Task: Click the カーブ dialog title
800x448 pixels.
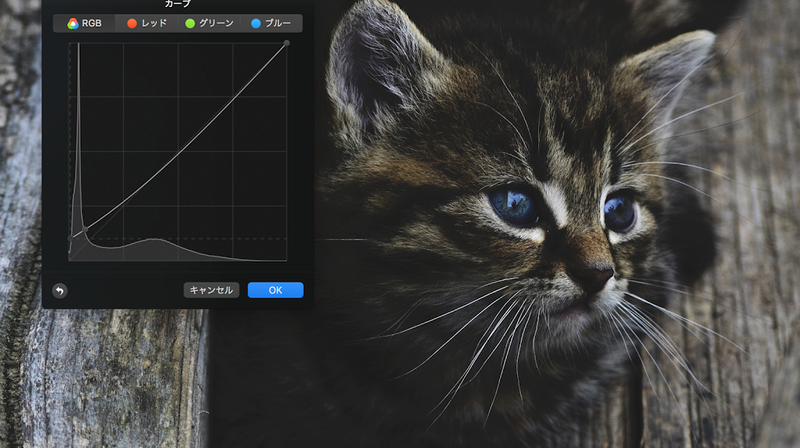Action: (177, 5)
